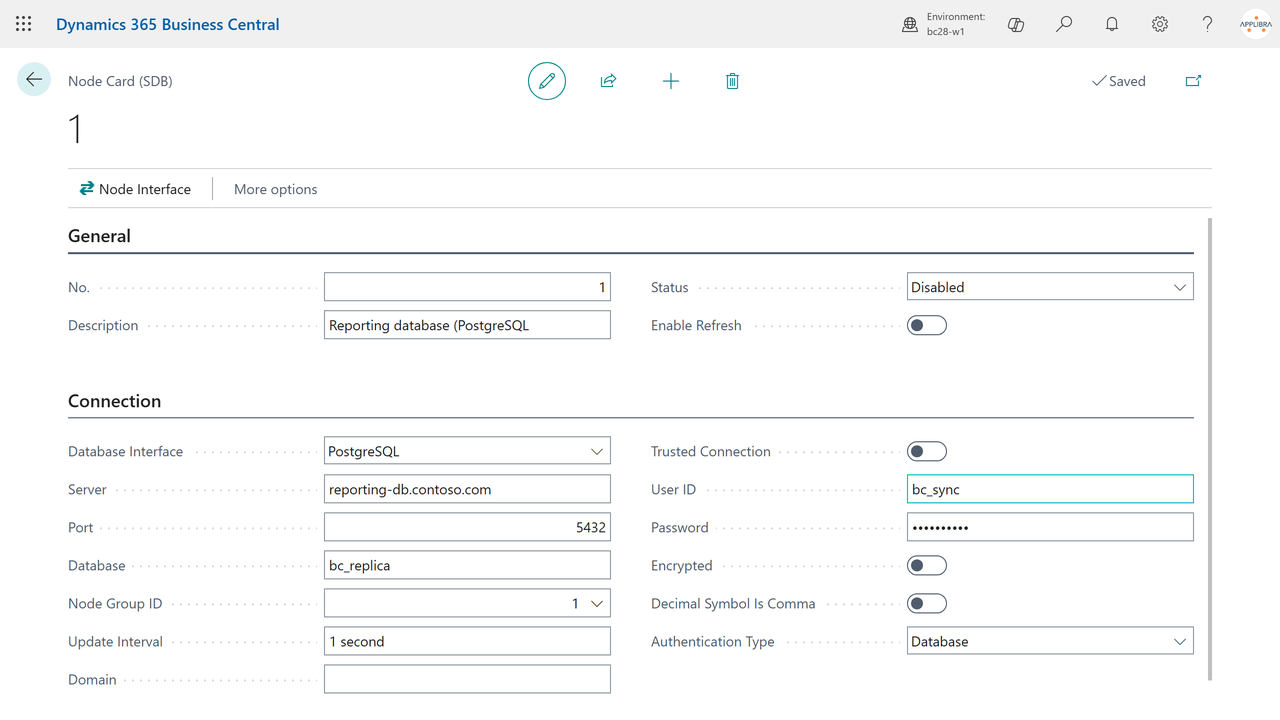
Task: Open the Copilot icon in the header
Action: 1016,25
